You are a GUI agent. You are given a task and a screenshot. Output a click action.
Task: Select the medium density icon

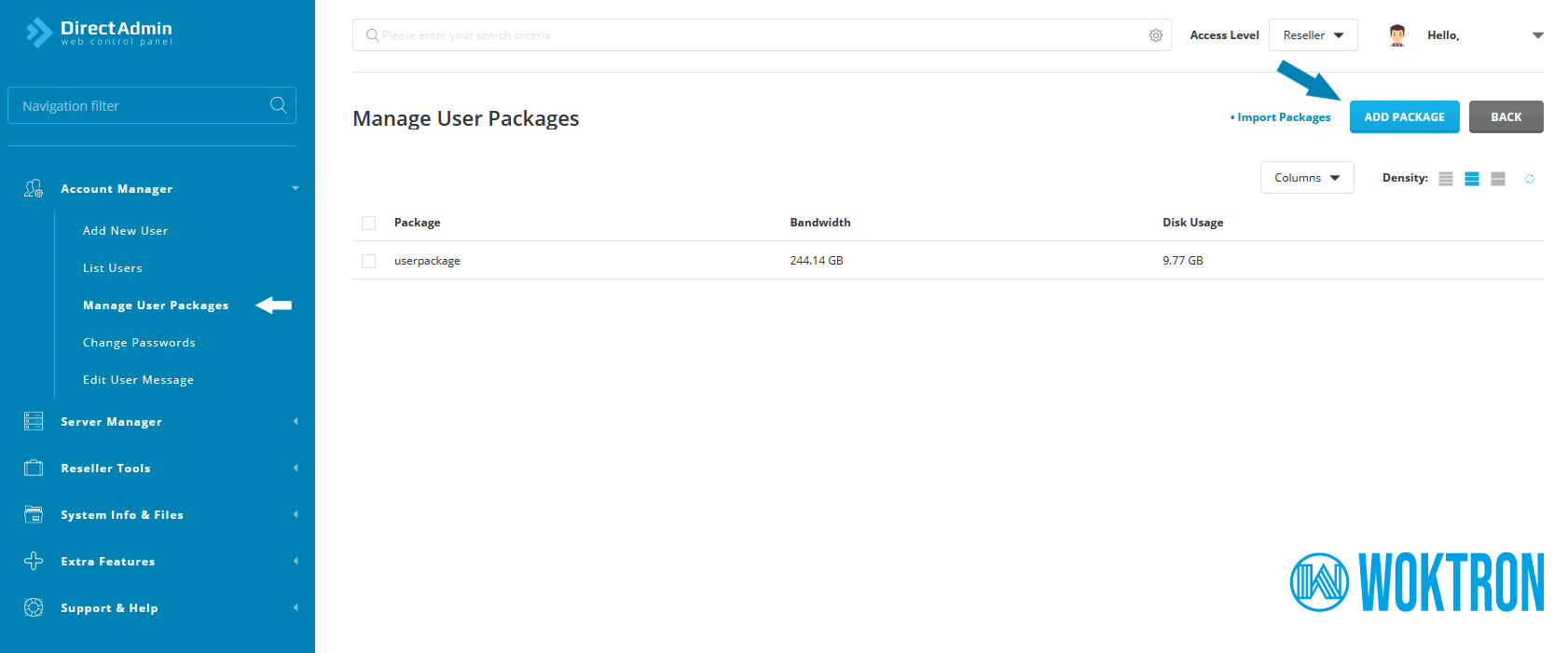coord(1471,179)
